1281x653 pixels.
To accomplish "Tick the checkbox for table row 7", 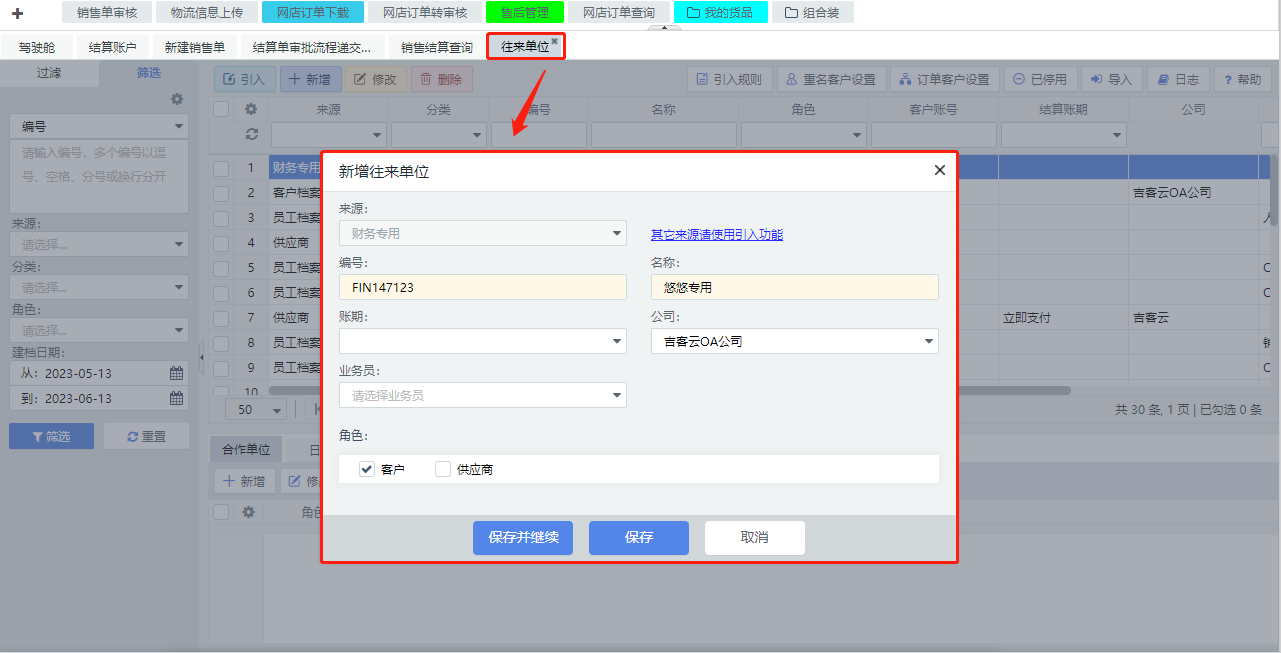I will coord(221,318).
